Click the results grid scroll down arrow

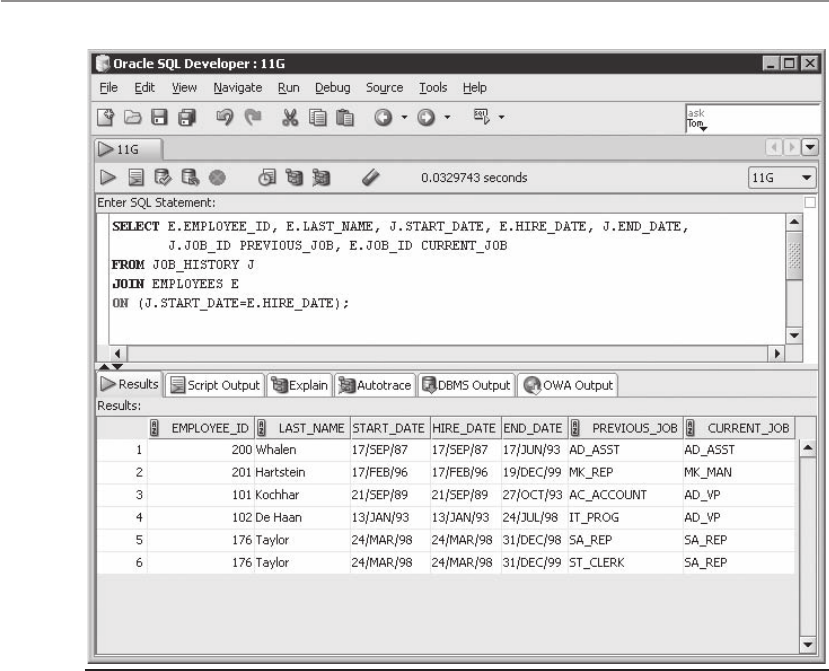[x=808, y=644]
